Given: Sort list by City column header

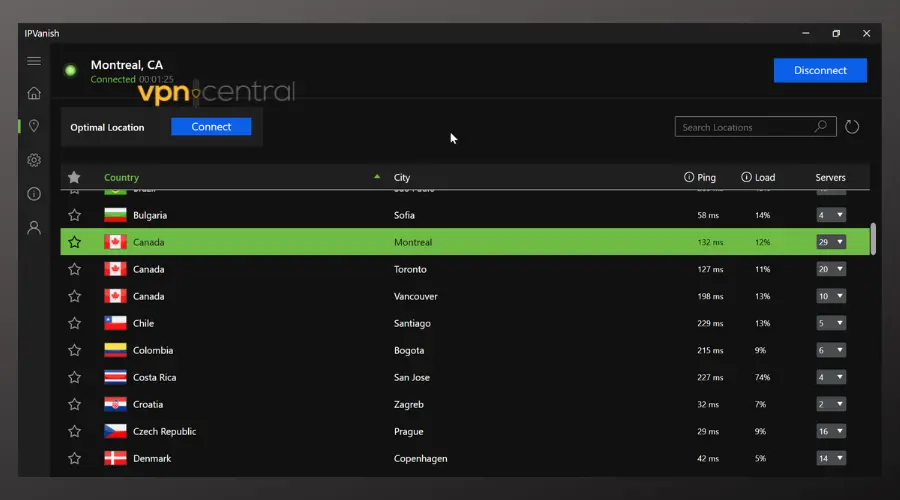Looking at the screenshot, I should (402, 177).
